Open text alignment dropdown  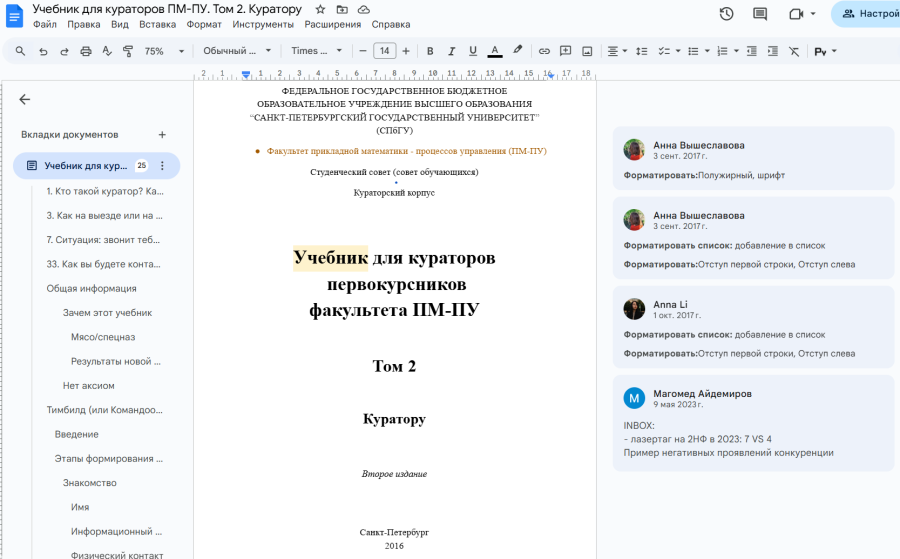click(x=617, y=51)
